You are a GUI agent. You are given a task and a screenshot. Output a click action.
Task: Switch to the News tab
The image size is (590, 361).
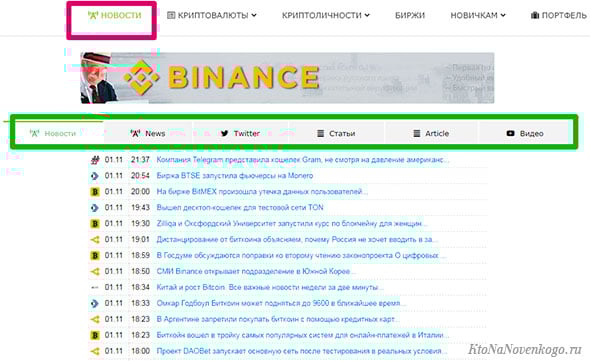tap(148, 133)
